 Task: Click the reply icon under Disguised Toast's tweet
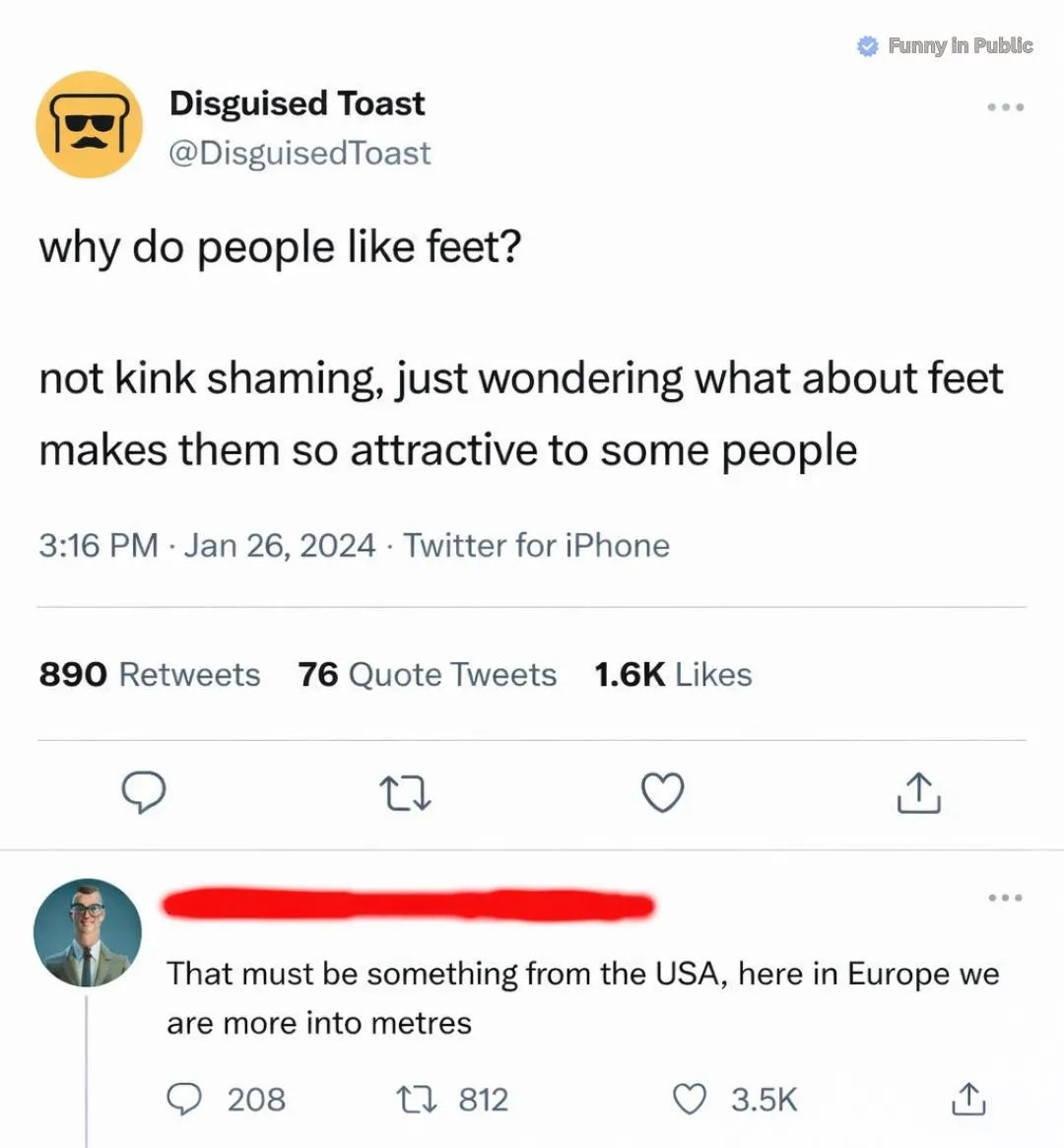coord(143,791)
